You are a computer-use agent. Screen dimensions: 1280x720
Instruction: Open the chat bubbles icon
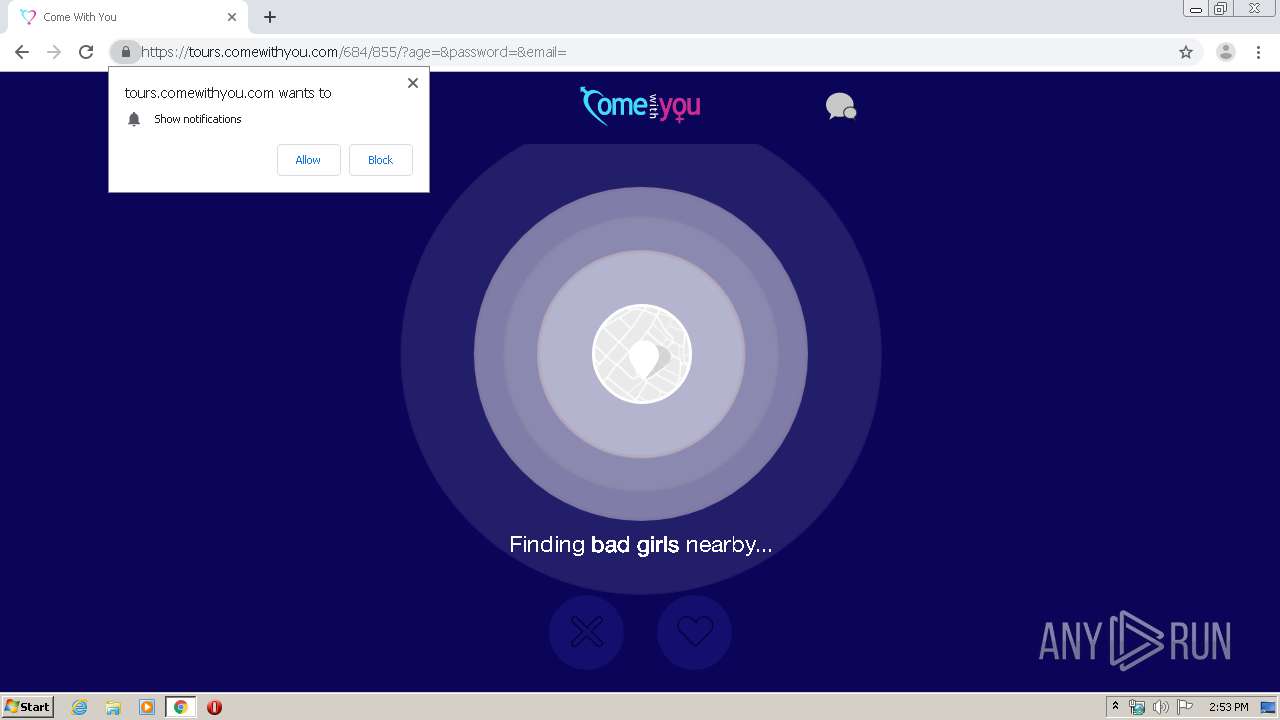point(841,106)
